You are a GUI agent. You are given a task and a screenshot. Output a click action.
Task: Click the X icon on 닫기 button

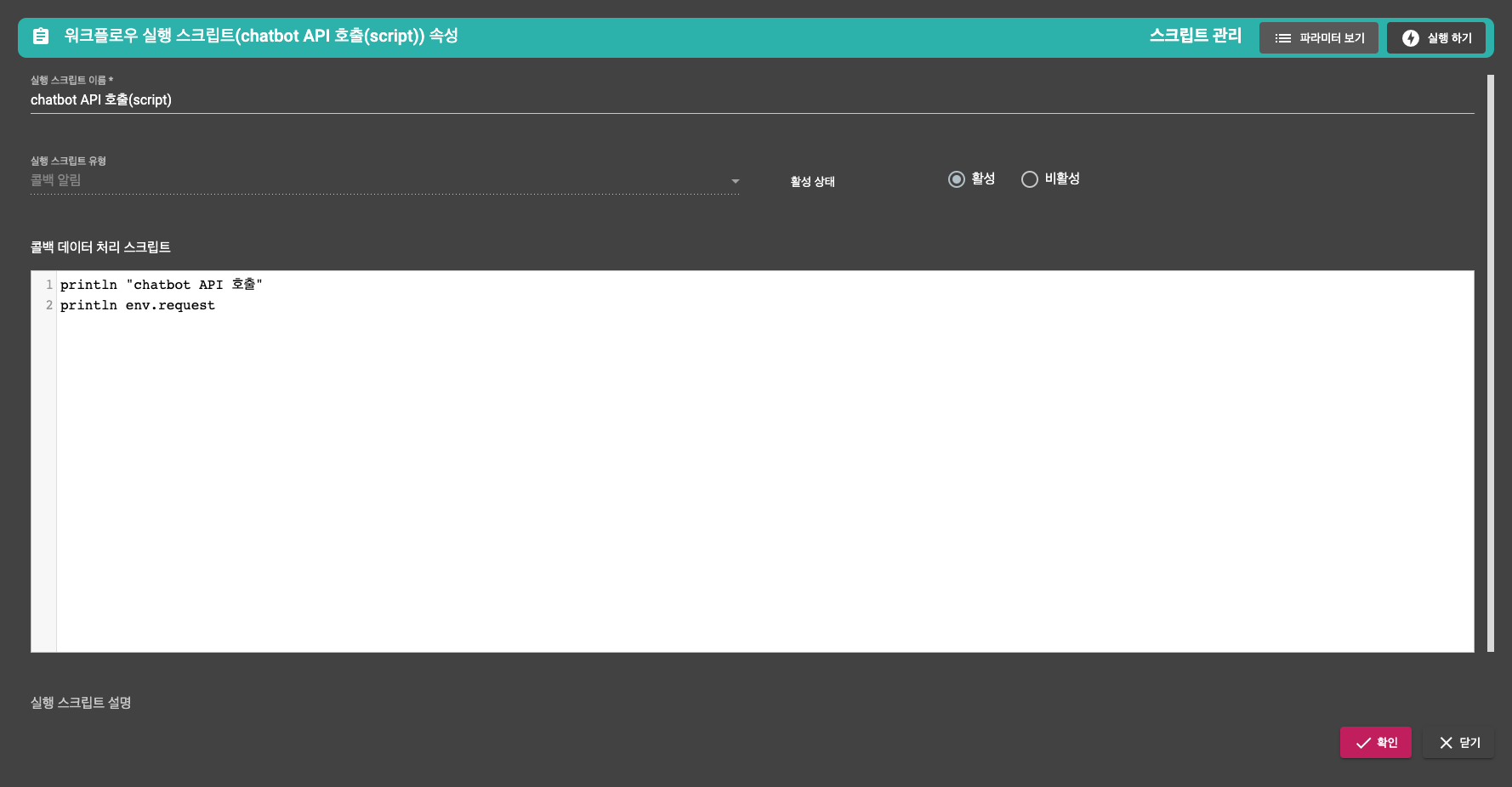pyautogui.click(x=1446, y=743)
